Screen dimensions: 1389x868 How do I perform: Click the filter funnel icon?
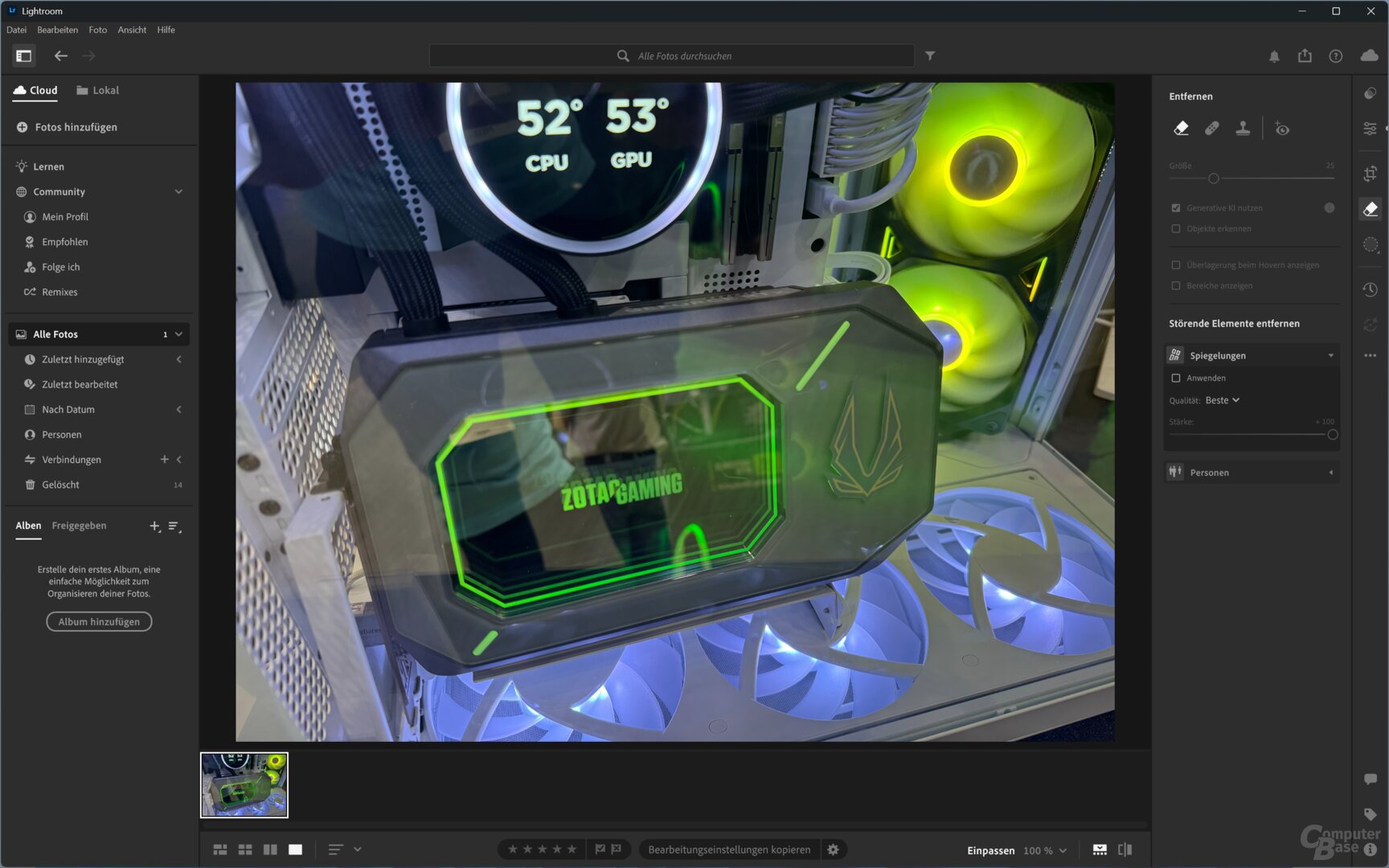[x=930, y=55]
